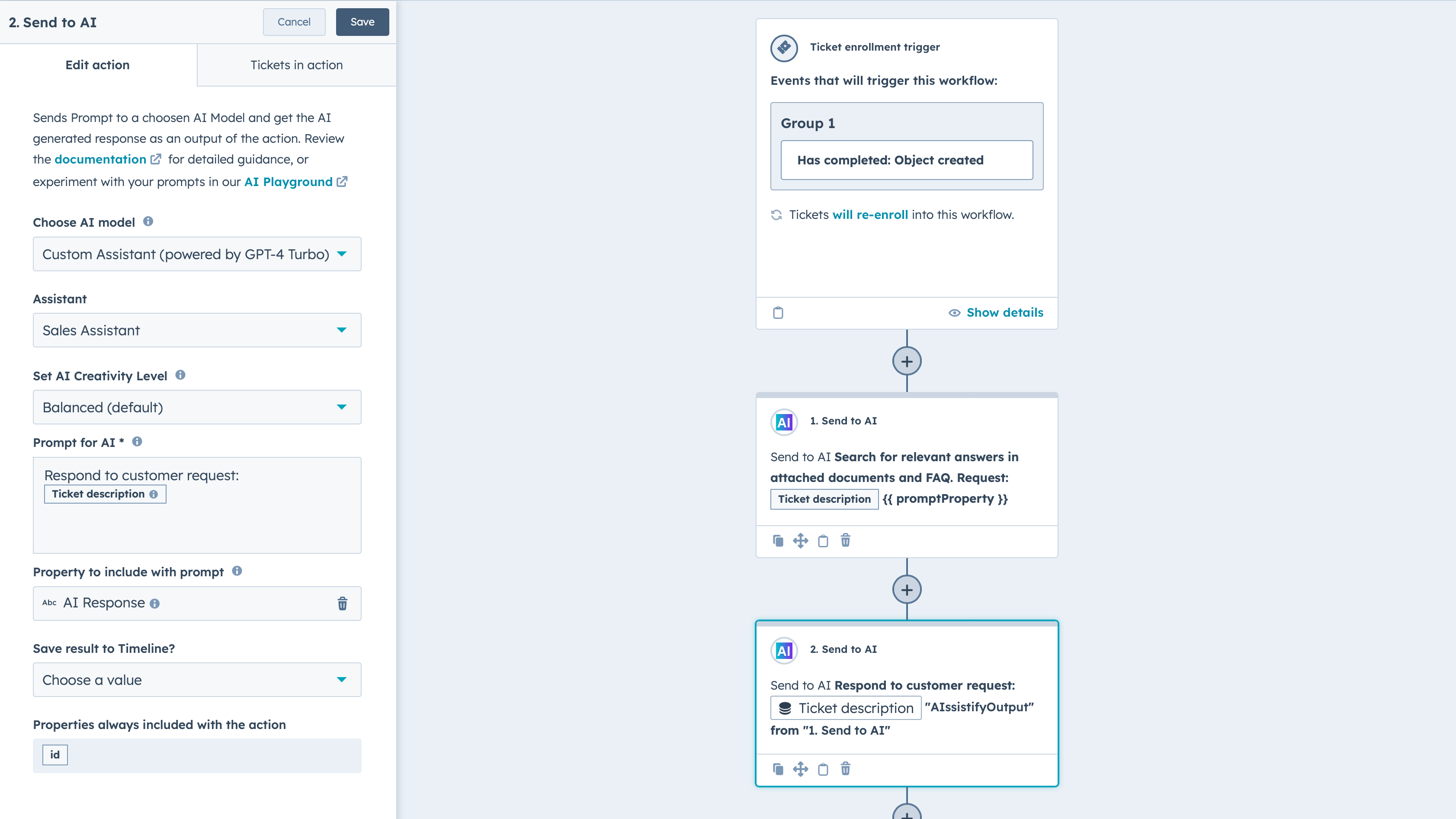The width and height of the screenshot is (1456, 819).
Task: Click the id property tag
Action: (x=55, y=755)
